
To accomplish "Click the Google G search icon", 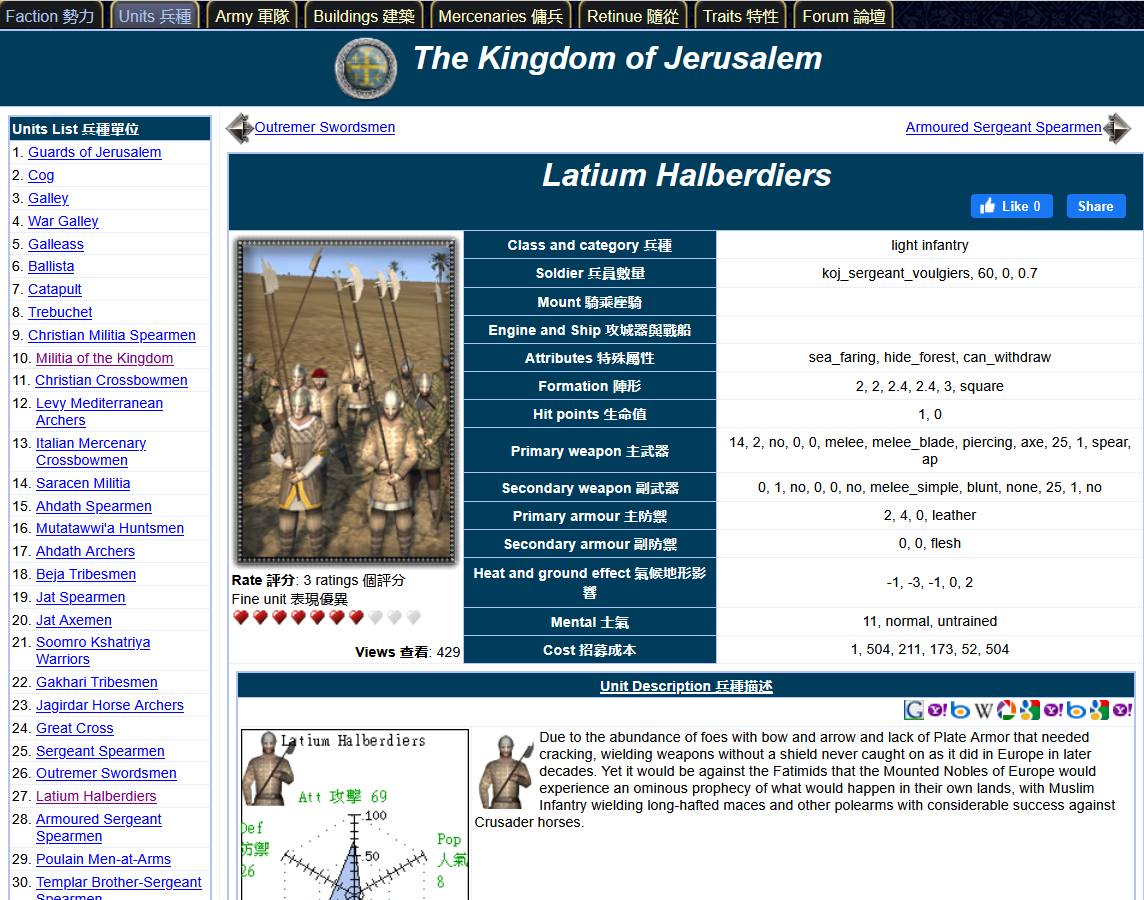I will click(x=913, y=710).
